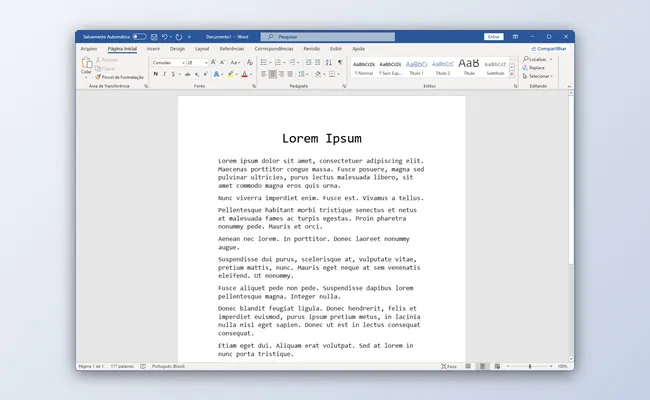Click Localizar in Editando group

point(535,59)
